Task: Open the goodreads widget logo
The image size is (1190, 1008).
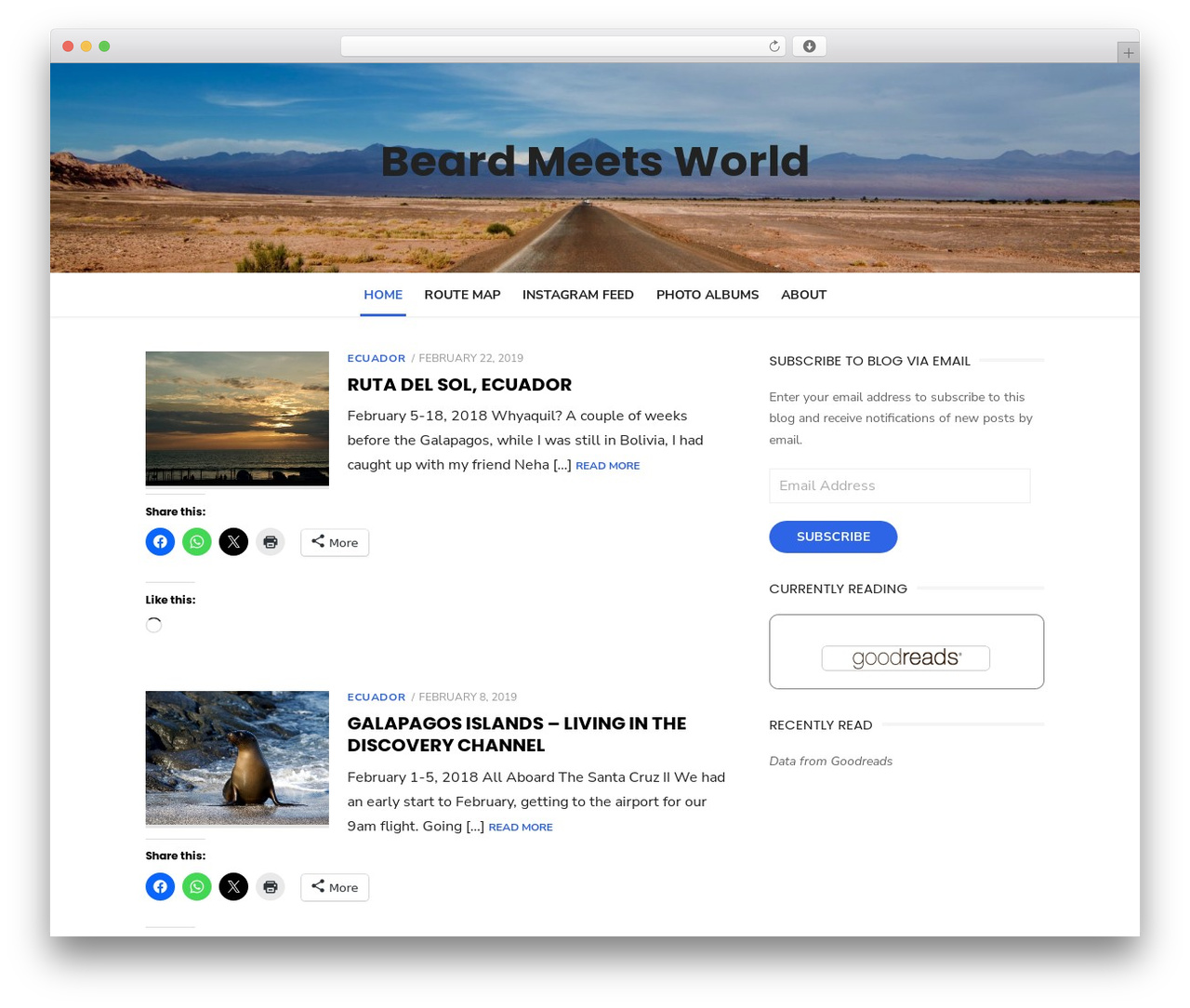Action: pos(906,658)
